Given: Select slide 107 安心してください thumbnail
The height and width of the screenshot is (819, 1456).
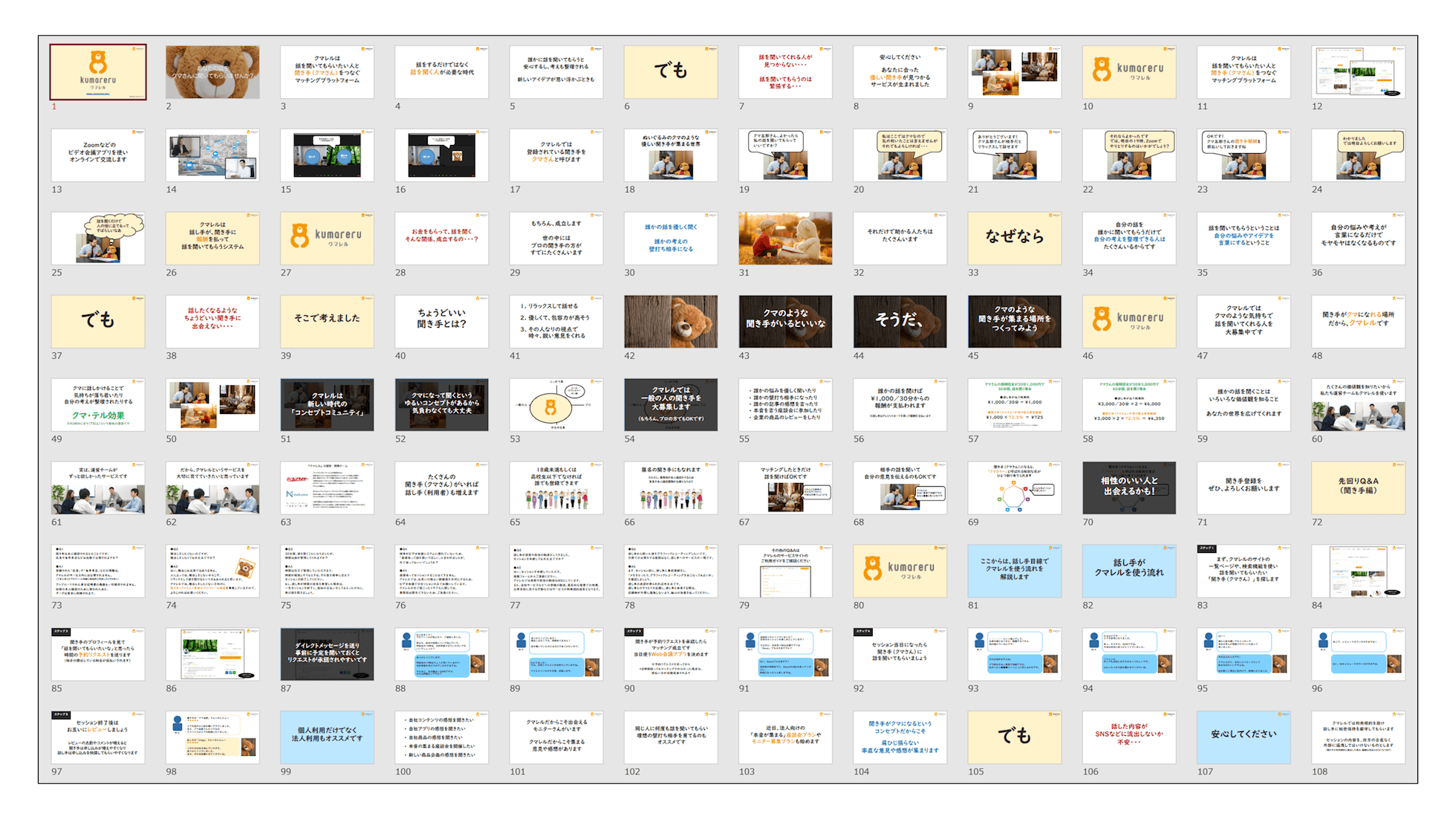Looking at the screenshot, I should point(1244,738).
